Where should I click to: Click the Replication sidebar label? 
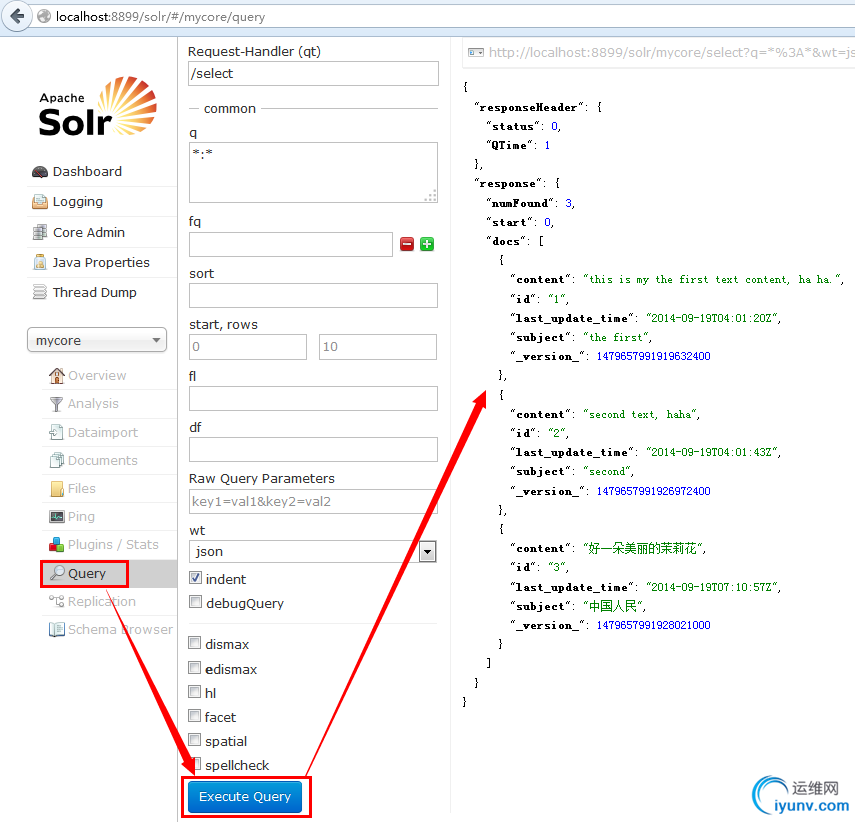(102, 601)
